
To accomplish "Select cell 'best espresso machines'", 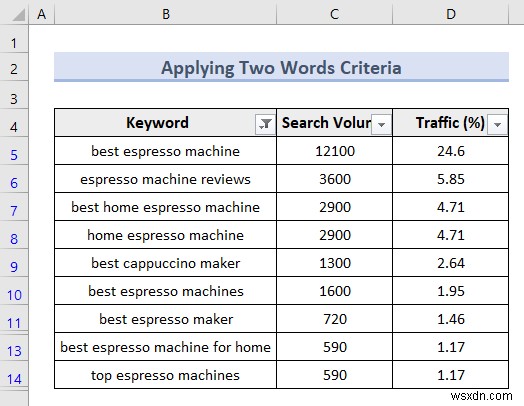I will coord(165,291).
